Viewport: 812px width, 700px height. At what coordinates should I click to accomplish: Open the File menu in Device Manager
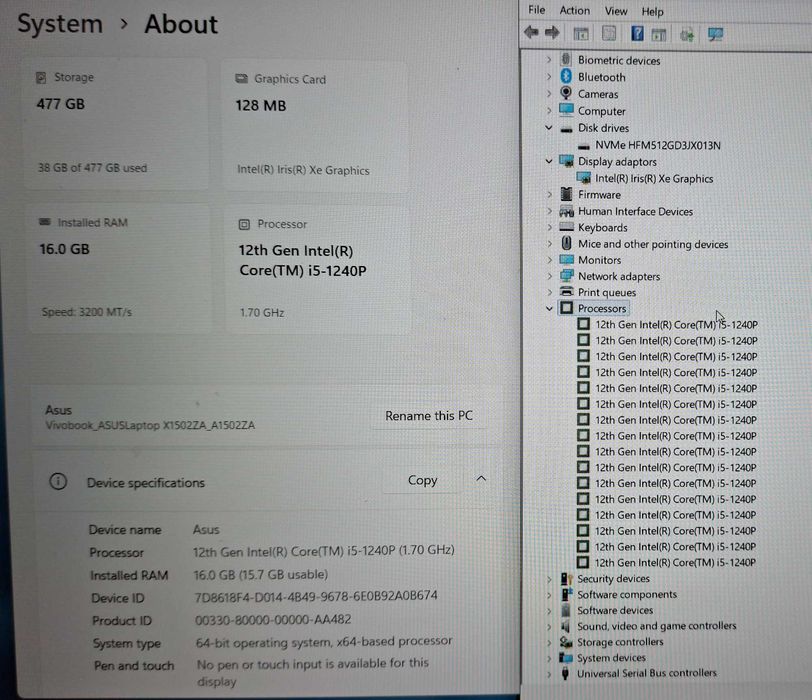[536, 10]
